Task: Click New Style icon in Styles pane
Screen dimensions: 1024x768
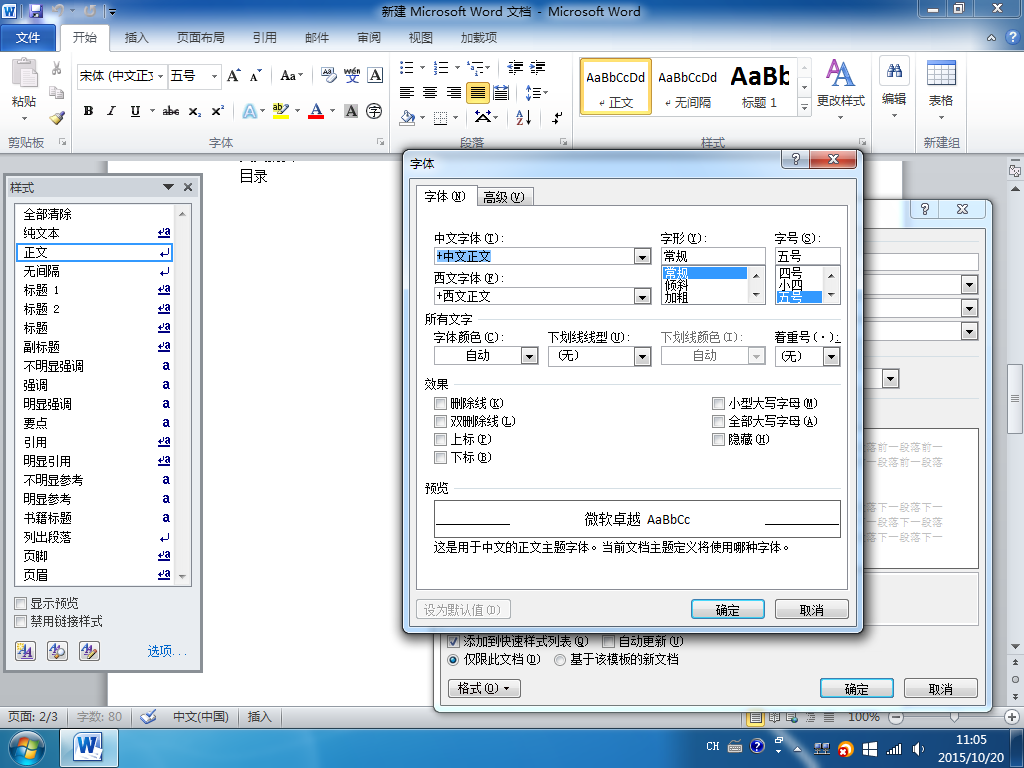Action: 25,650
